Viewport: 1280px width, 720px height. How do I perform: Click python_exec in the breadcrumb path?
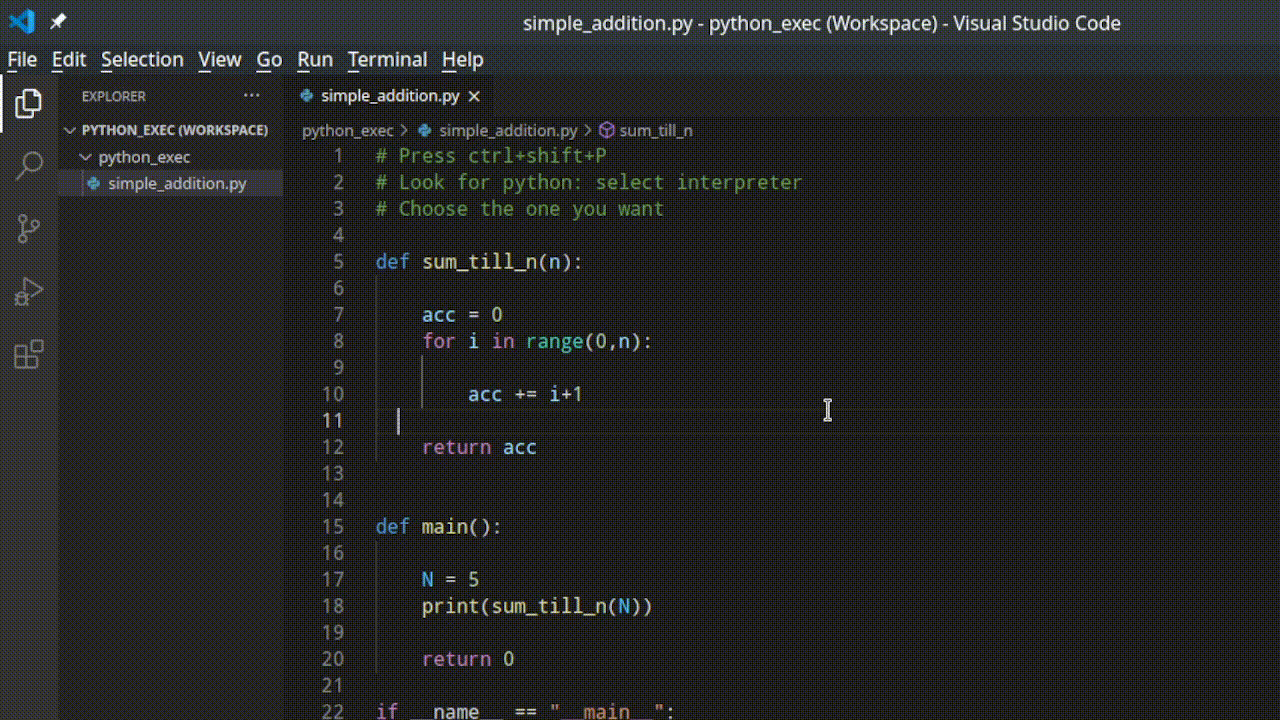[x=348, y=130]
